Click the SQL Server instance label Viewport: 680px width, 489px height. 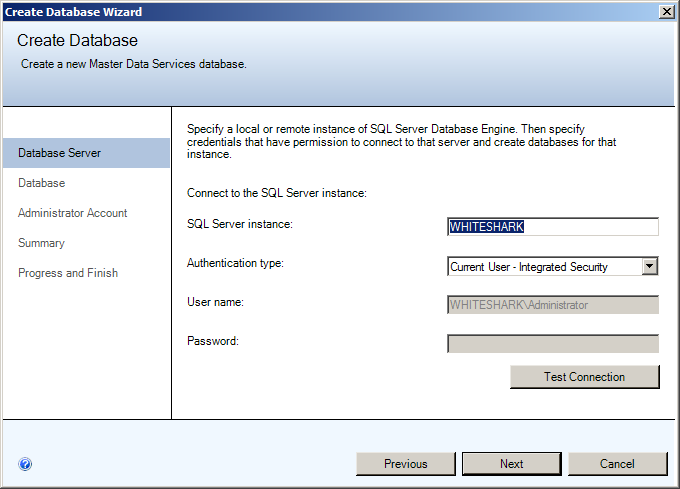[239, 224]
